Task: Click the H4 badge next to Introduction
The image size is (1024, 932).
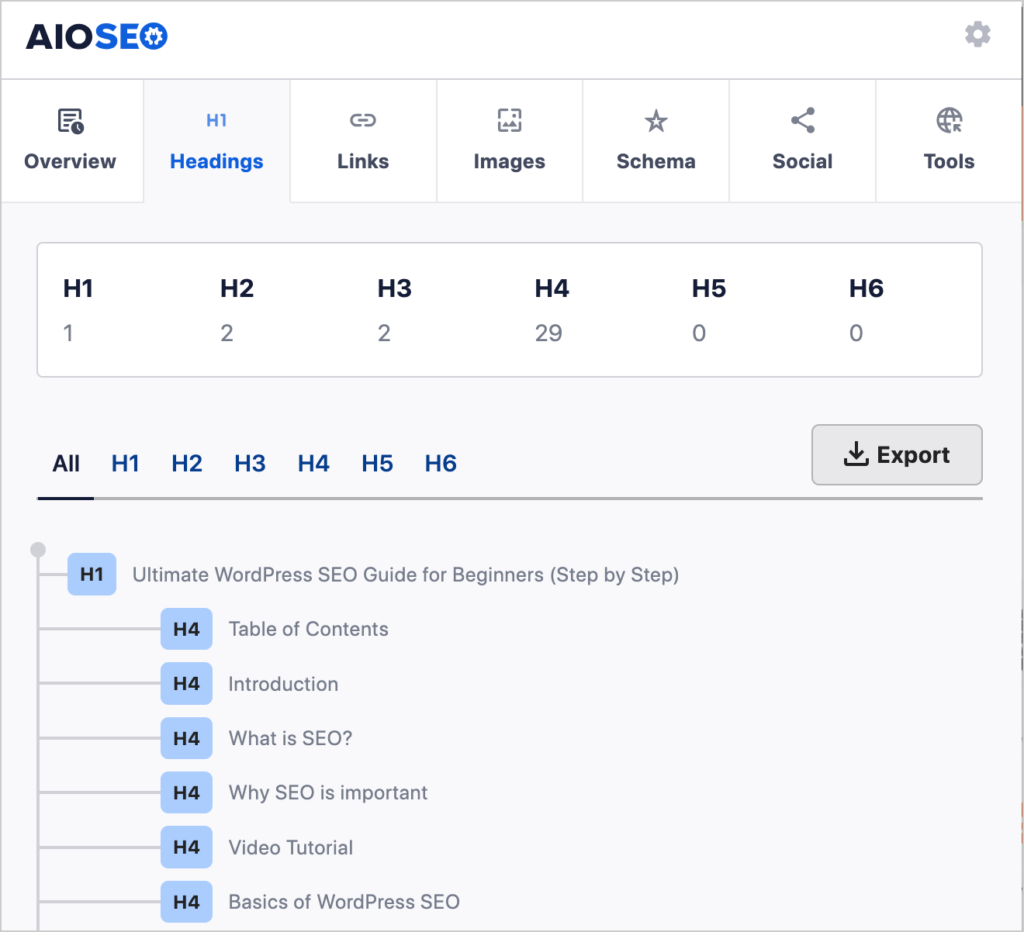Action: click(187, 684)
